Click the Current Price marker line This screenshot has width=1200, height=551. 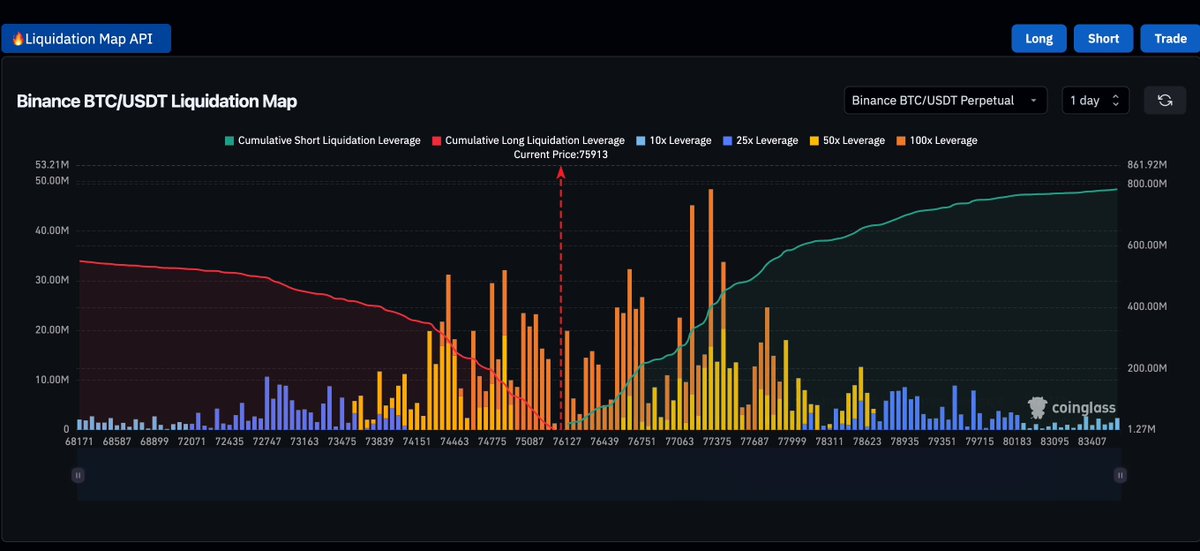(x=561, y=298)
